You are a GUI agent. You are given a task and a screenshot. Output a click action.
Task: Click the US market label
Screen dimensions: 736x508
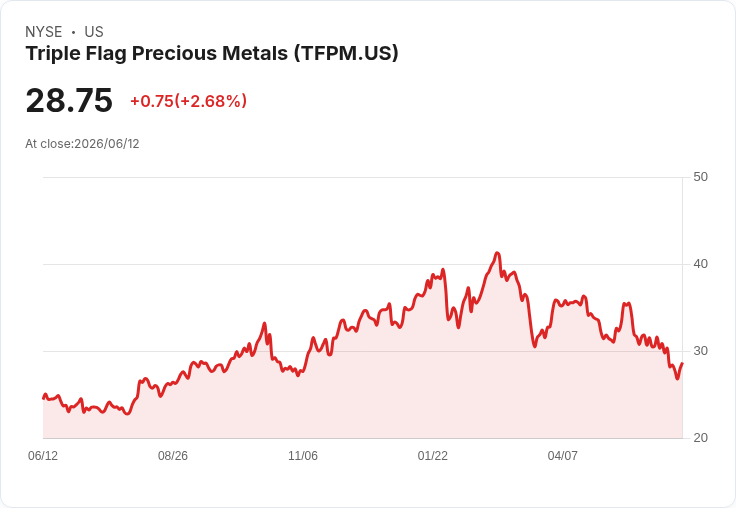94,32
